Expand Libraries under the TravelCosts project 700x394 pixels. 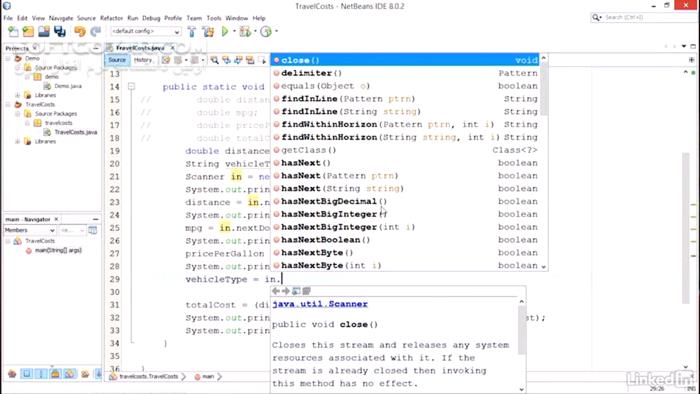point(17,141)
